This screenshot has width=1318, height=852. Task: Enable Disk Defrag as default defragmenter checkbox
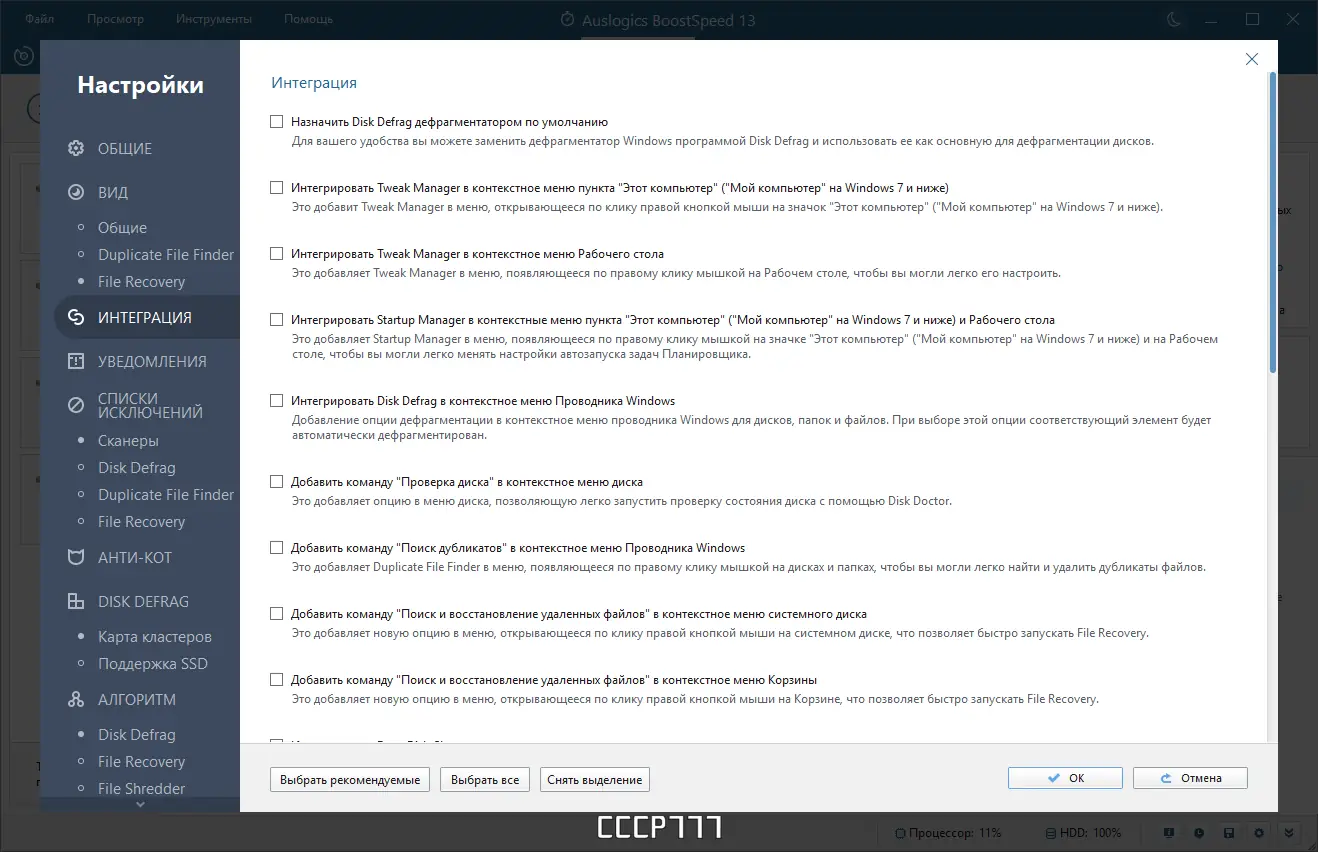pos(277,122)
